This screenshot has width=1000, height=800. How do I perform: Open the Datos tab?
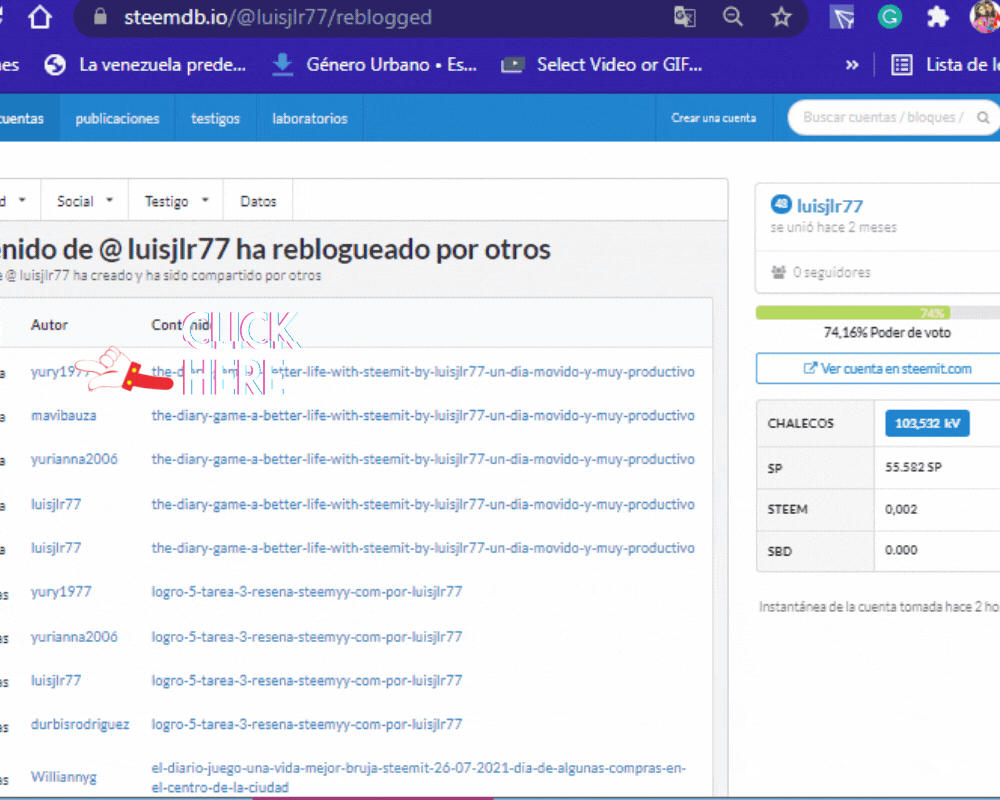tap(258, 201)
